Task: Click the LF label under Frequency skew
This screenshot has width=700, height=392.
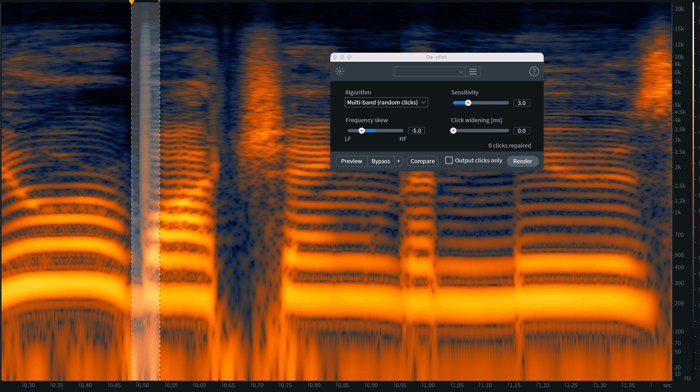Action: tap(348, 139)
